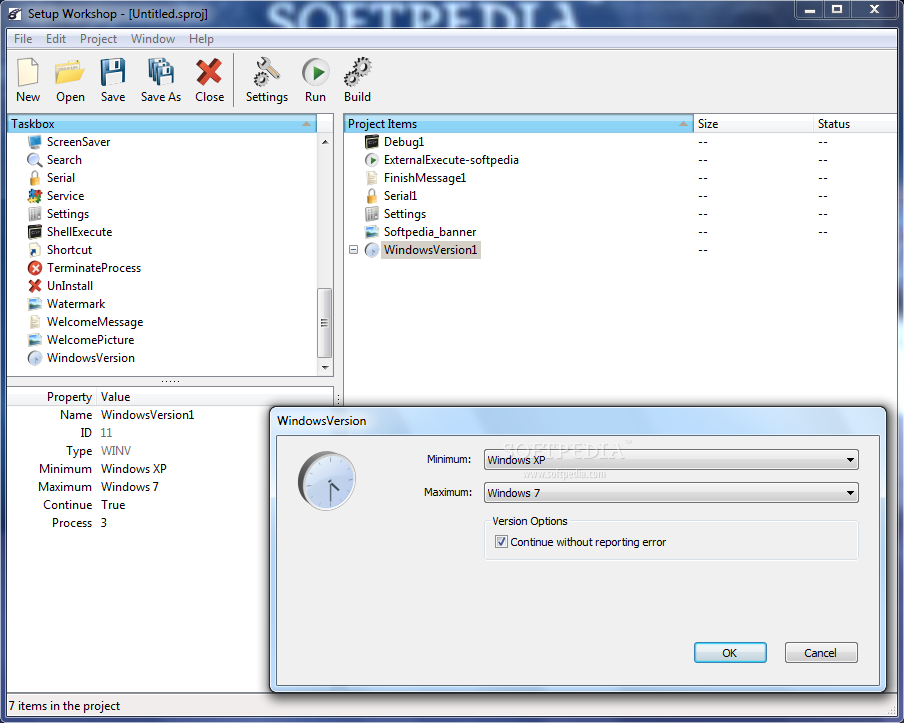Click the Type property value WINV

pyautogui.click(x=116, y=451)
